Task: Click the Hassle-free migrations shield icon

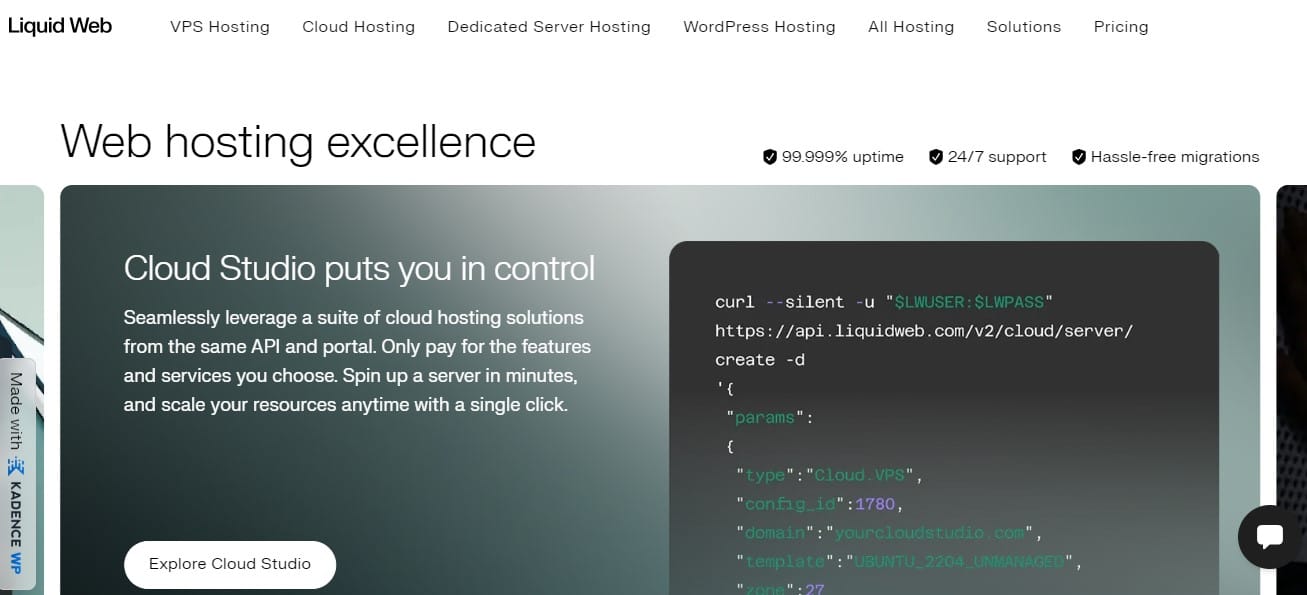Action: [x=1079, y=157]
